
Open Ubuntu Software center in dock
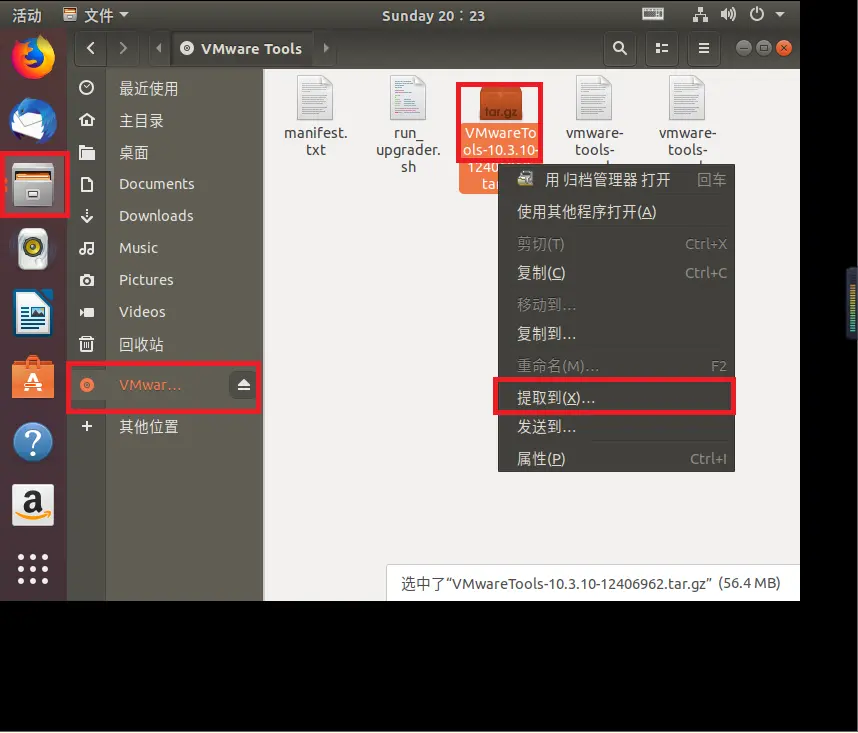coord(33,377)
